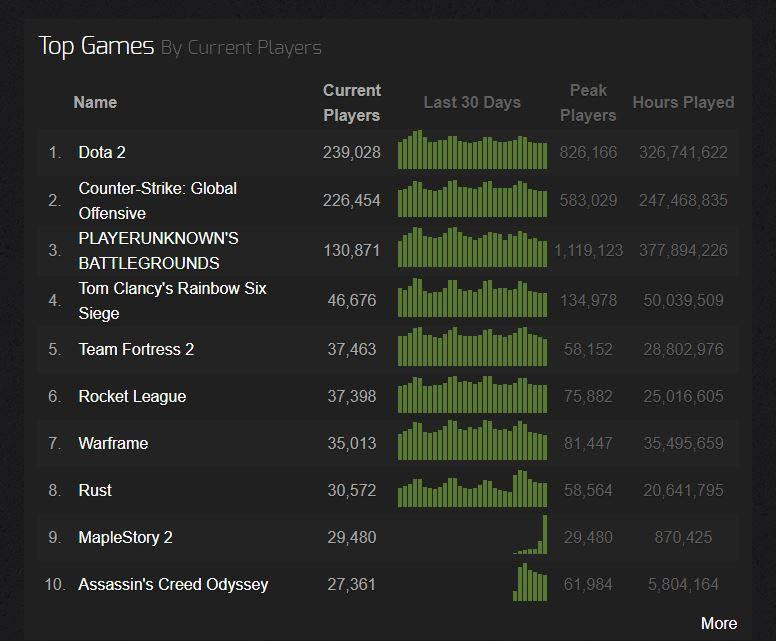776x641 pixels.
Task: Click hours played value 28,802,976
Action: [683, 349]
